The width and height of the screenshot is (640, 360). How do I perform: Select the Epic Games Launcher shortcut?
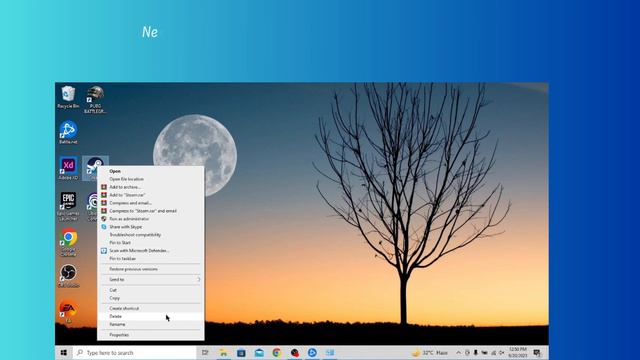coord(68,206)
